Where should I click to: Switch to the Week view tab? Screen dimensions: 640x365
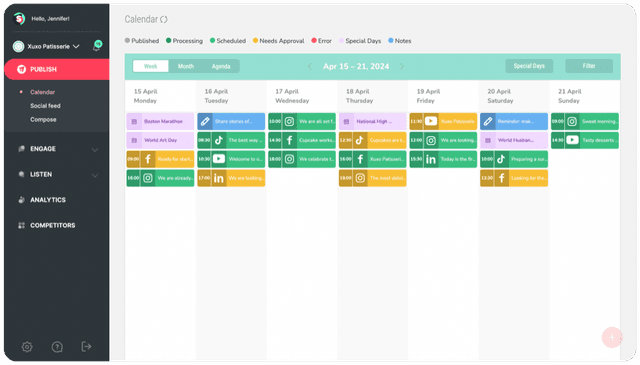151,66
